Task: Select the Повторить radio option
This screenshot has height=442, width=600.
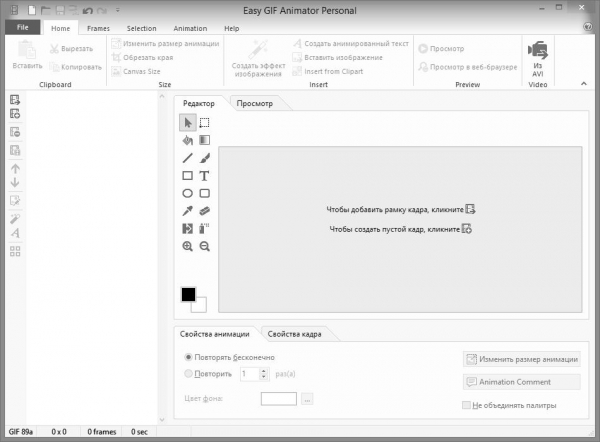Action: pyautogui.click(x=188, y=373)
